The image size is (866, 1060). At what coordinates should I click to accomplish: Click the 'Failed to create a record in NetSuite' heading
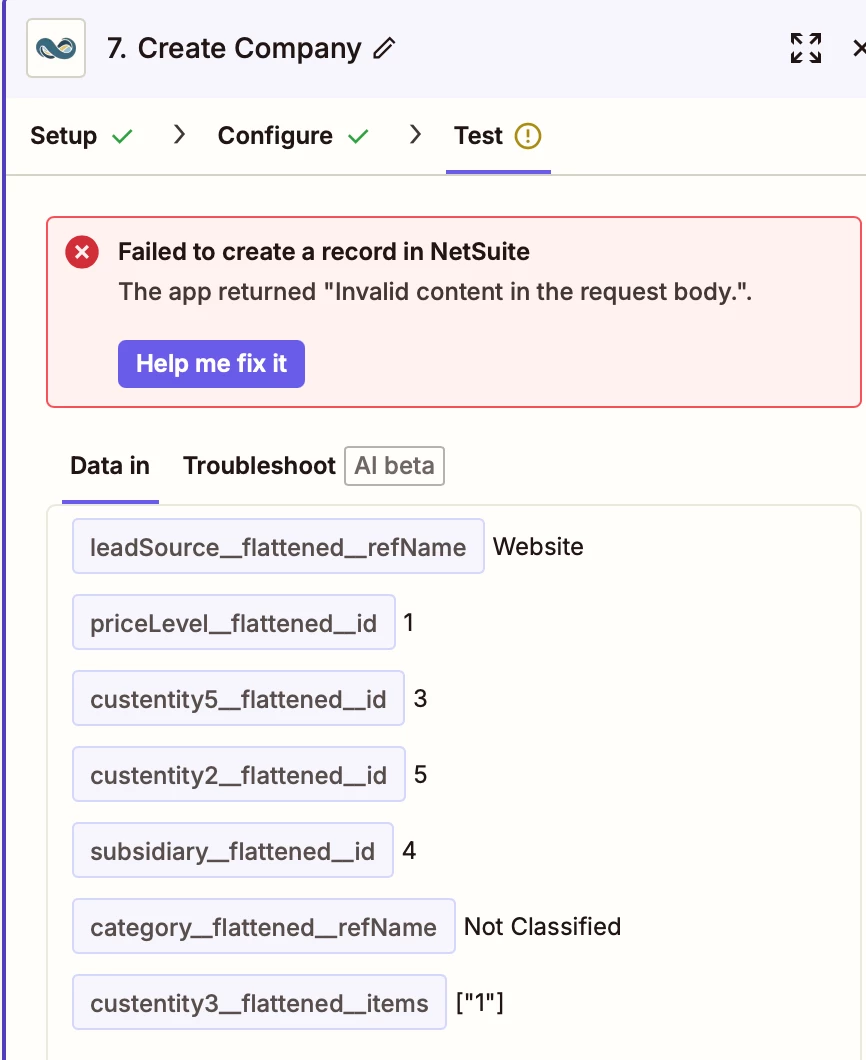[324, 251]
